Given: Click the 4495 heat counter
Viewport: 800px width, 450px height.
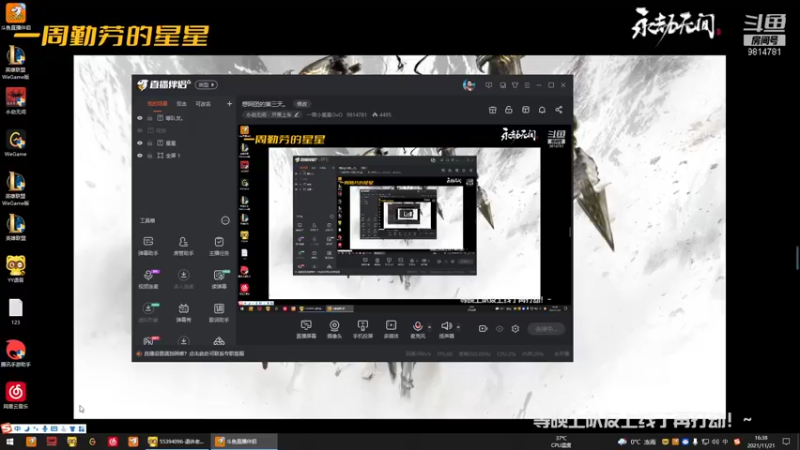Looking at the screenshot, I should pyautogui.click(x=382, y=115).
